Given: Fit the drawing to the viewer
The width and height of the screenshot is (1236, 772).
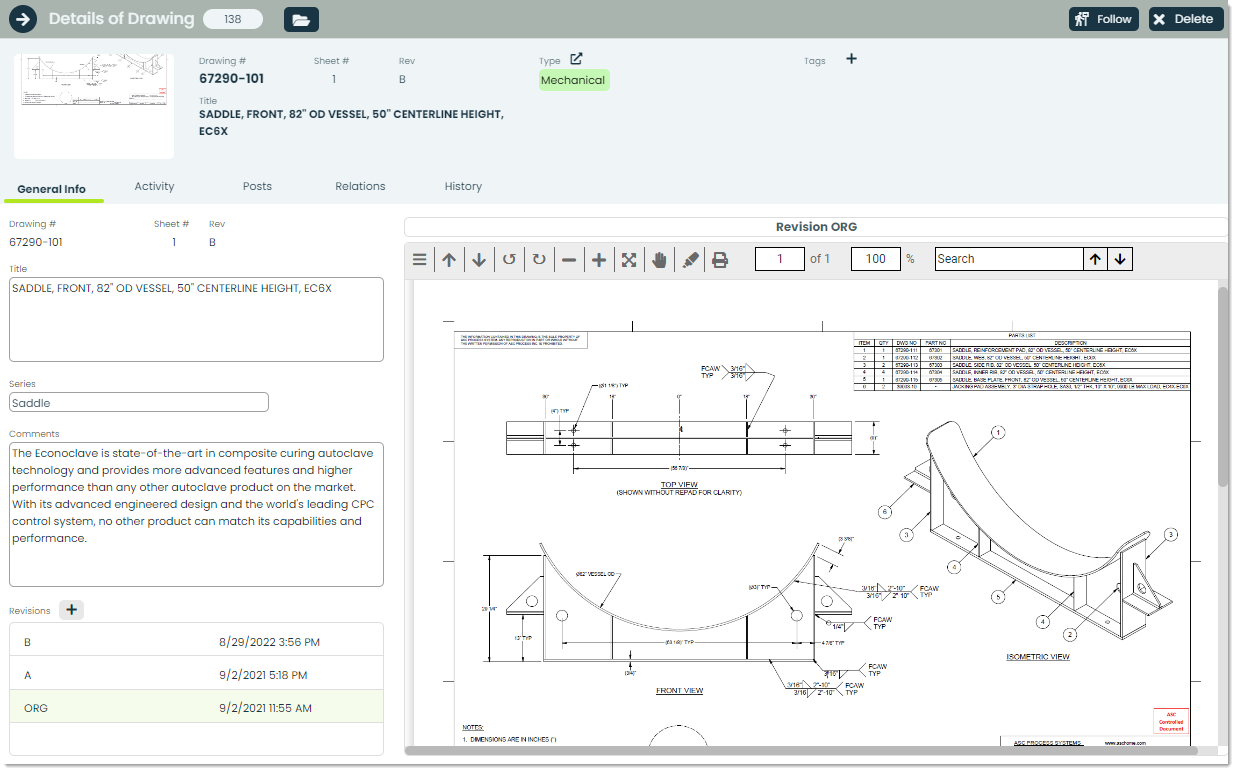Looking at the screenshot, I should click(x=629, y=258).
